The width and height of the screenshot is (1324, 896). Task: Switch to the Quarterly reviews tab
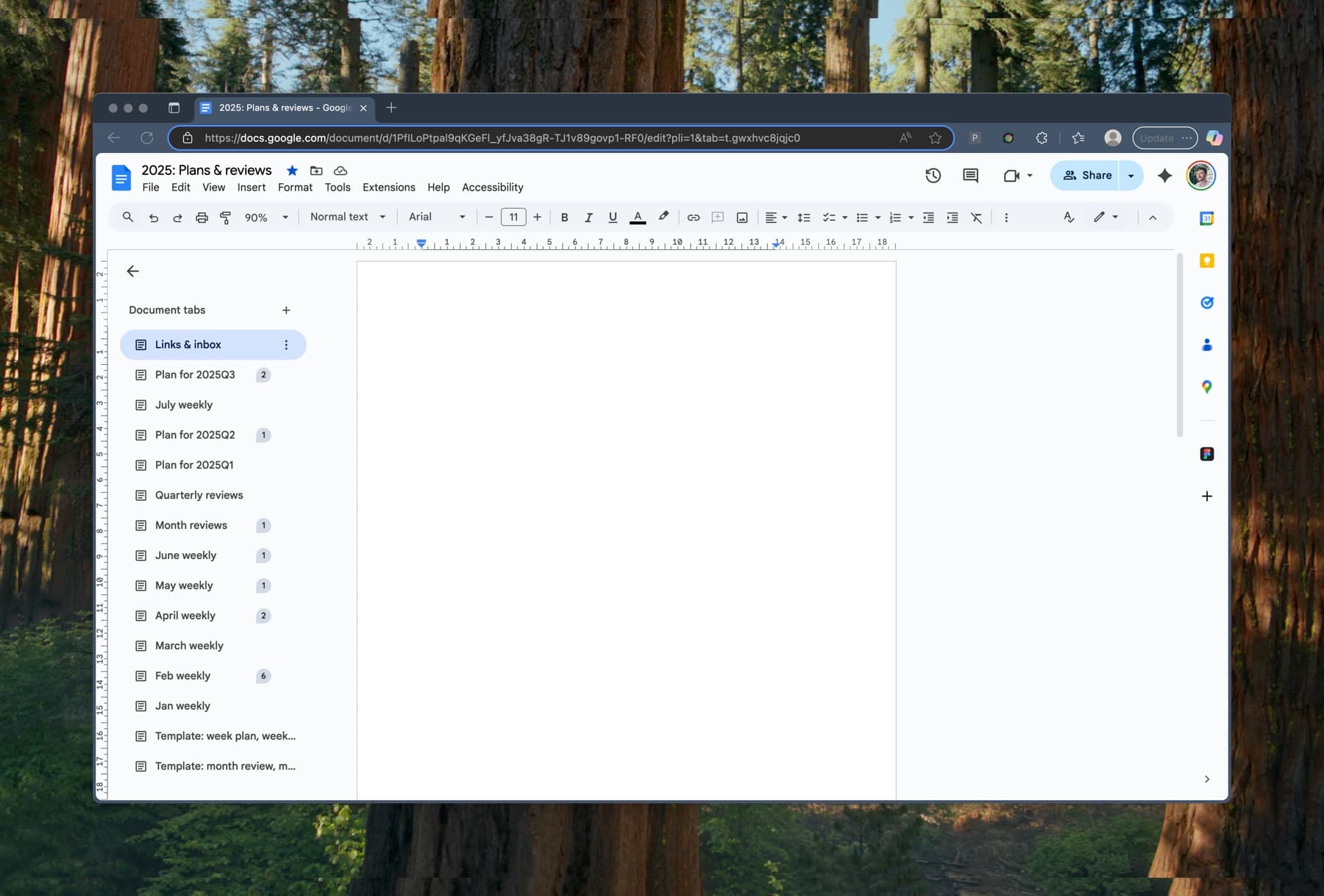tap(213, 495)
